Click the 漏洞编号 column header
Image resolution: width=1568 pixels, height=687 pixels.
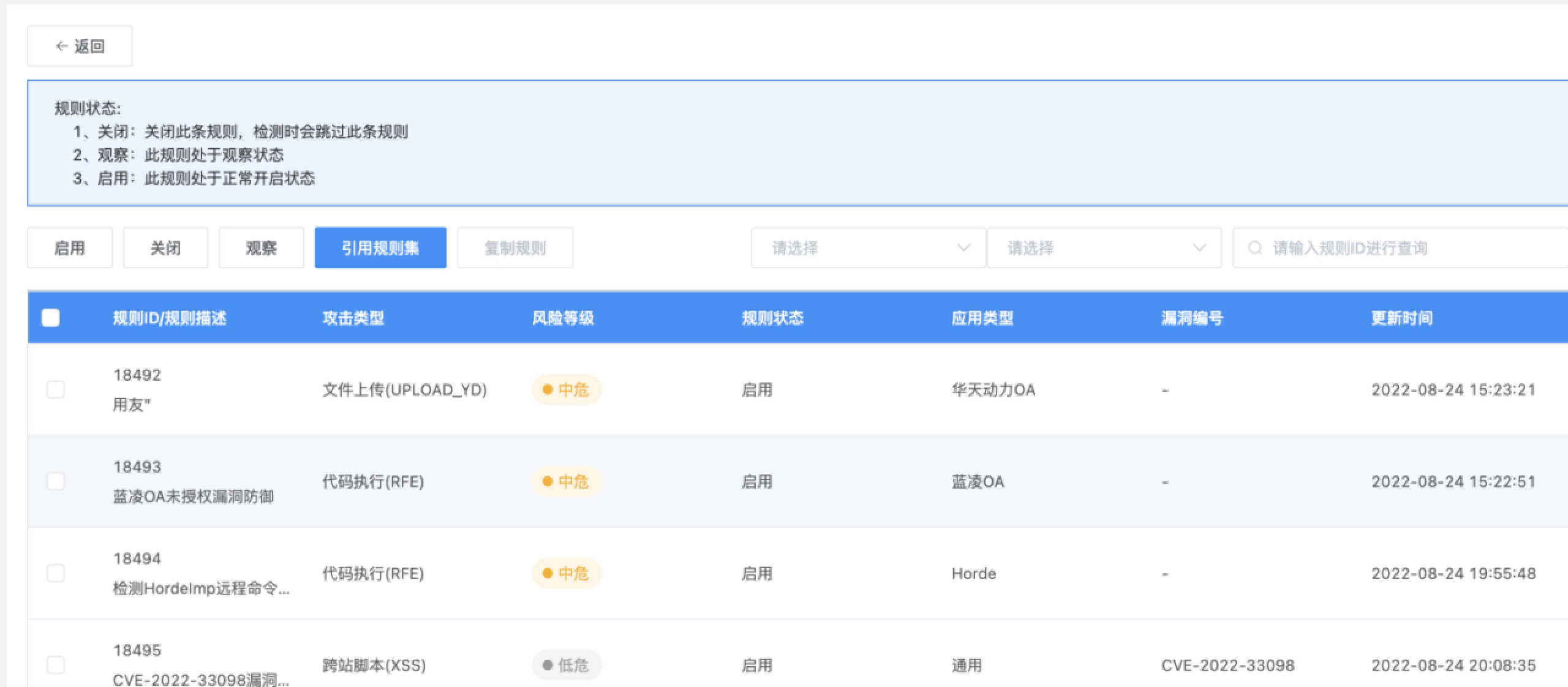coord(1192,318)
